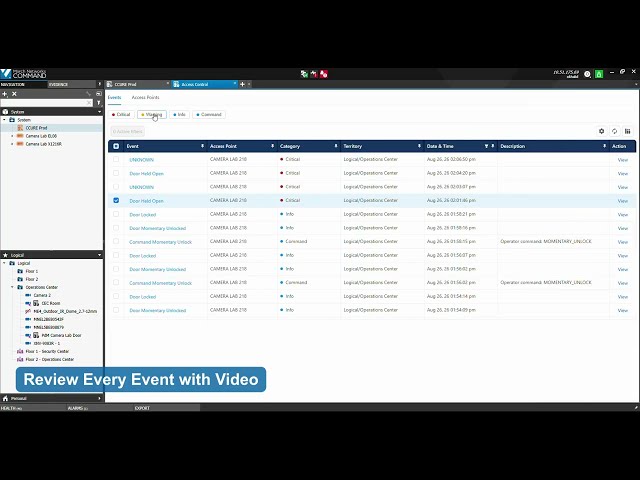Click the table settings gear icon
This screenshot has width=640, height=480.
coord(601,131)
